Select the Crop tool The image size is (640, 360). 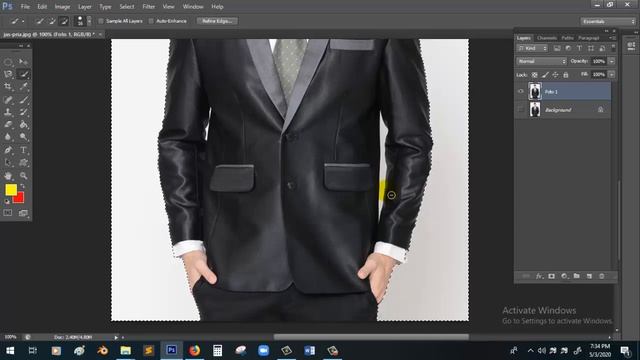click(8, 87)
